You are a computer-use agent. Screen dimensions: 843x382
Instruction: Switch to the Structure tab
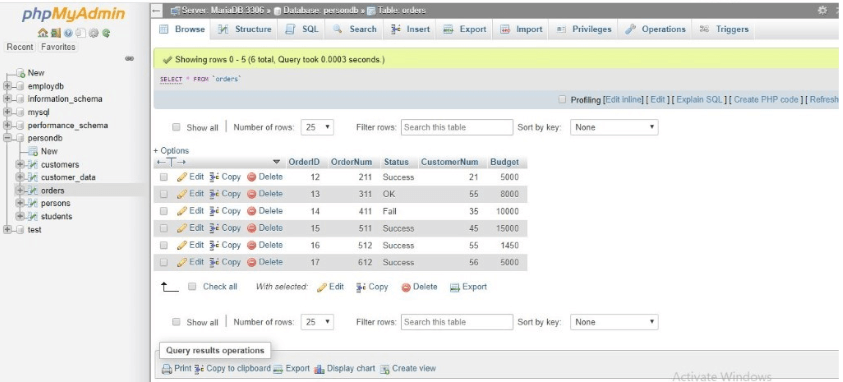[245, 30]
